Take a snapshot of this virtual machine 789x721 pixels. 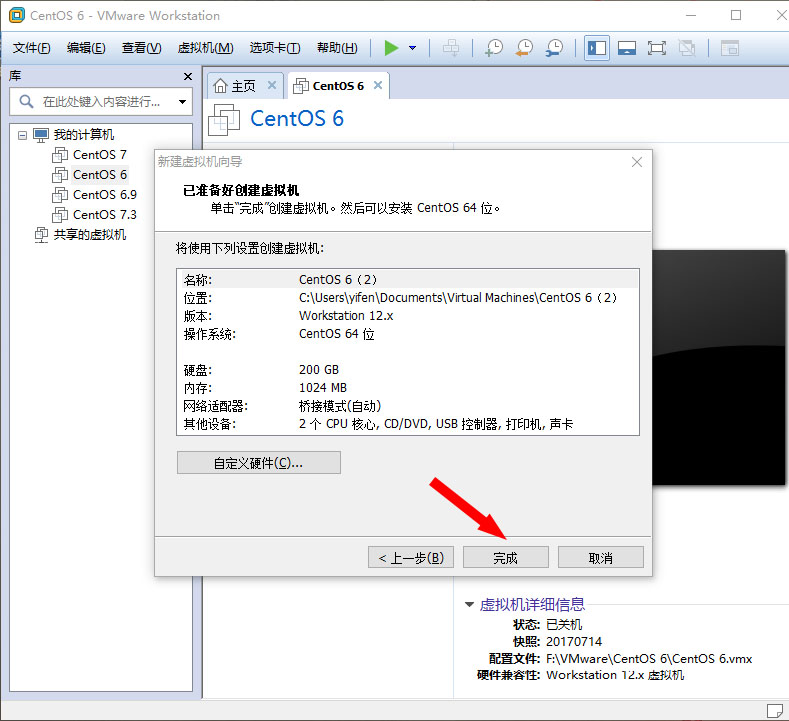tap(494, 48)
